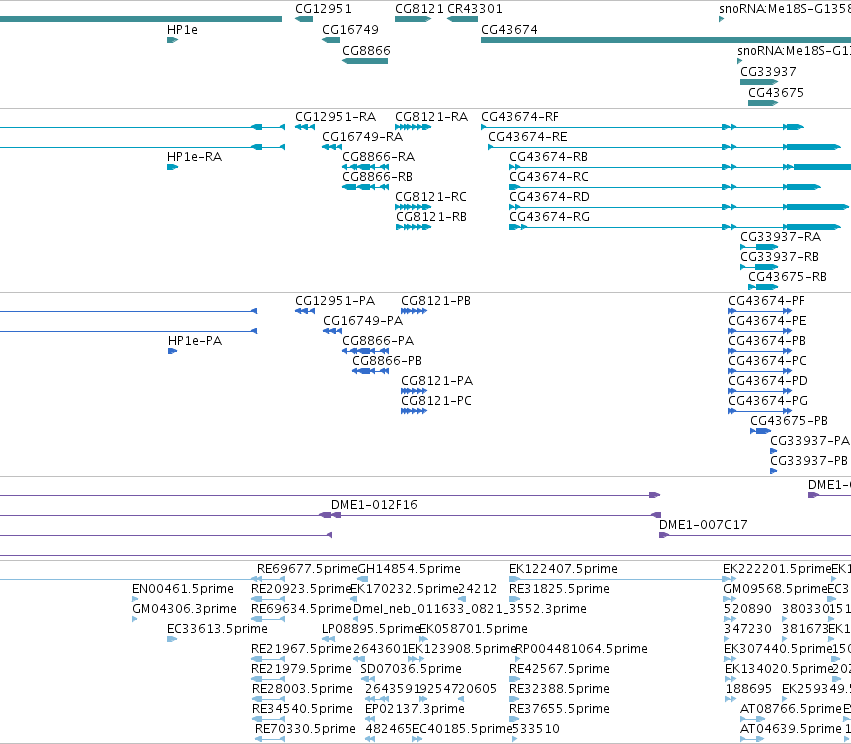Click the DME1-007C17 clone label
The width and height of the screenshot is (851, 744).
tap(703, 525)
